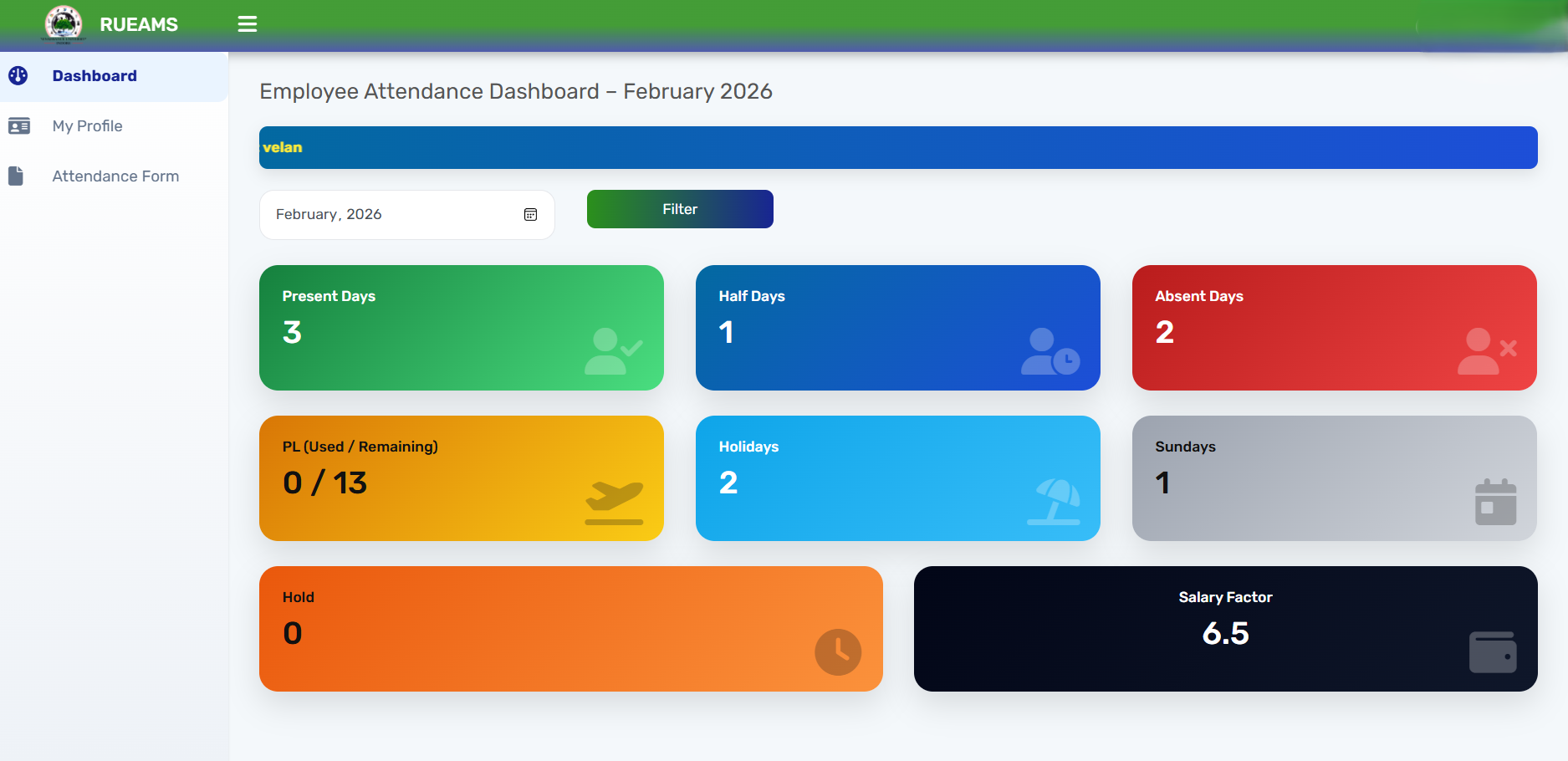Open the Attendance Form page
Image resolution: width=1568 pixels, height=761 pixels.
pyautogui.click(x=115, y=176)
